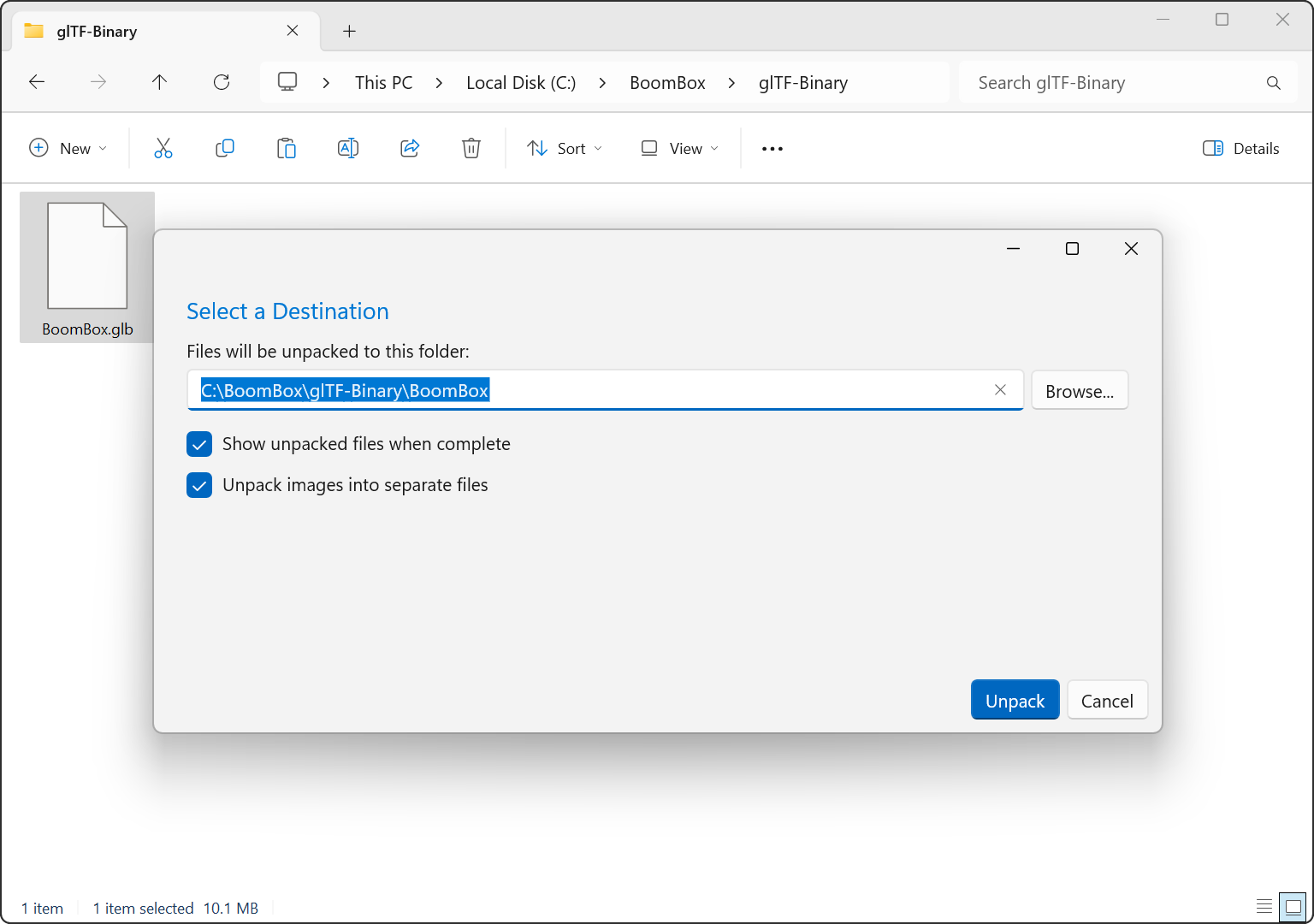Image resolution: width=1314 pixels, height=924 pixels.
Task: Go up one folder level
Action: click(159, 82)
